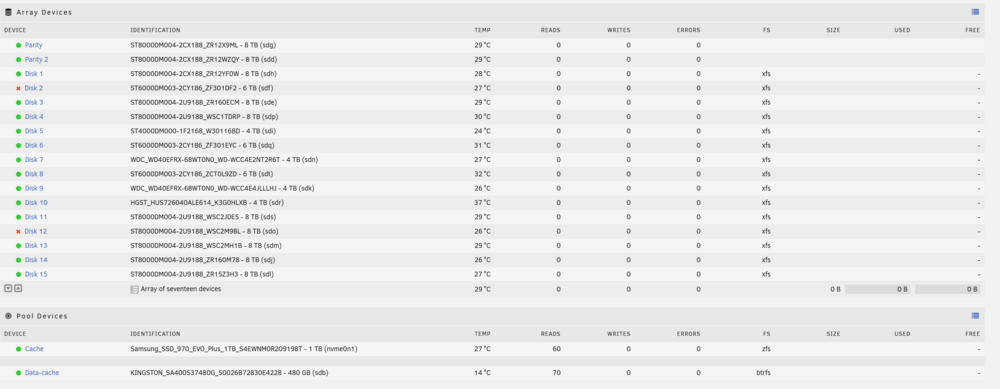
Task: Open the Disk 1 device page
Action: coord(34,74)
